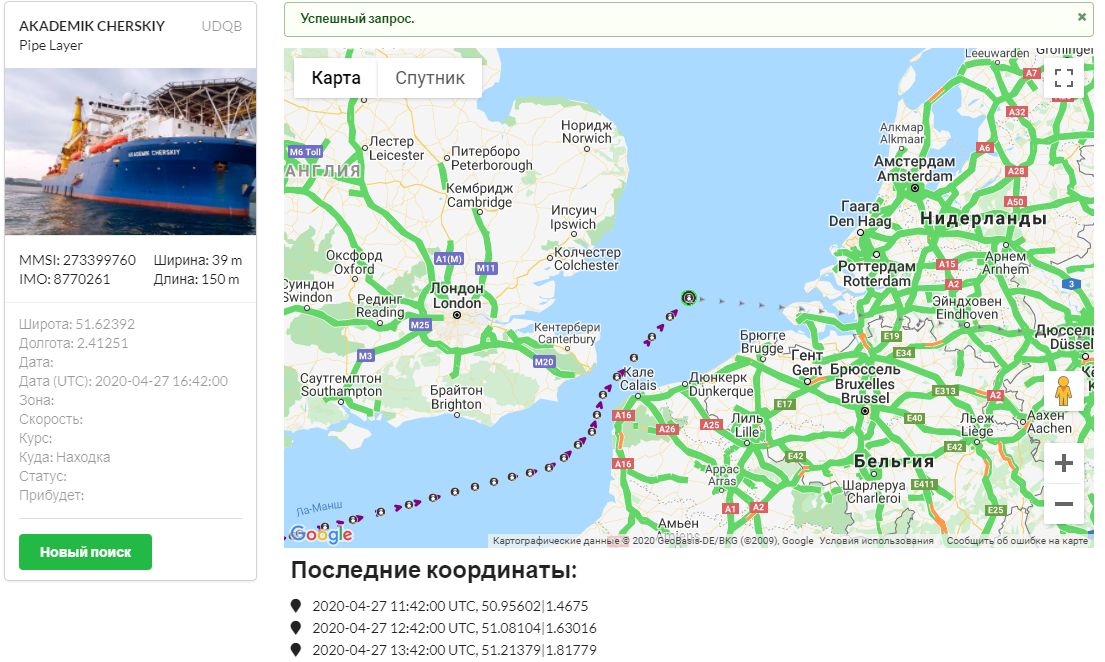
Task: Click Сообщить об ошибке на карте link
Action: point(1016,541)
